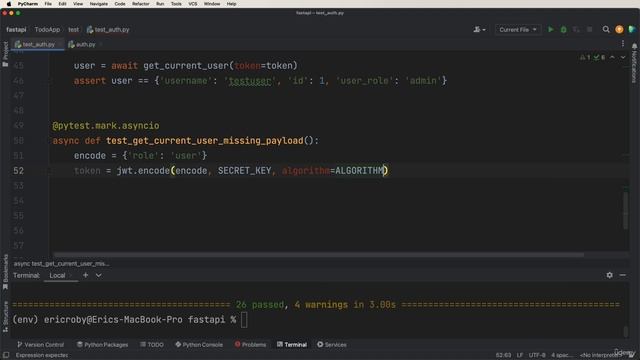Click async test_get_current_user breadcrumb below editor
This screenshot has height=360, width=640.
pos(61,264)
